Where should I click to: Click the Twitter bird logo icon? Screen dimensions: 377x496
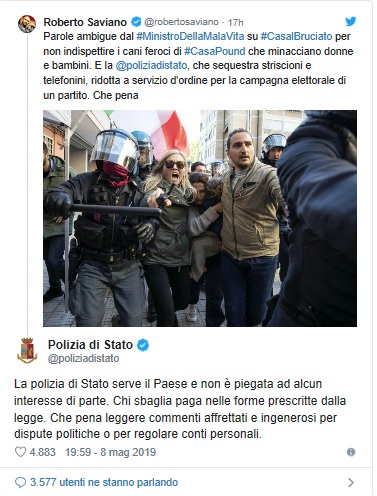(351, 21)
